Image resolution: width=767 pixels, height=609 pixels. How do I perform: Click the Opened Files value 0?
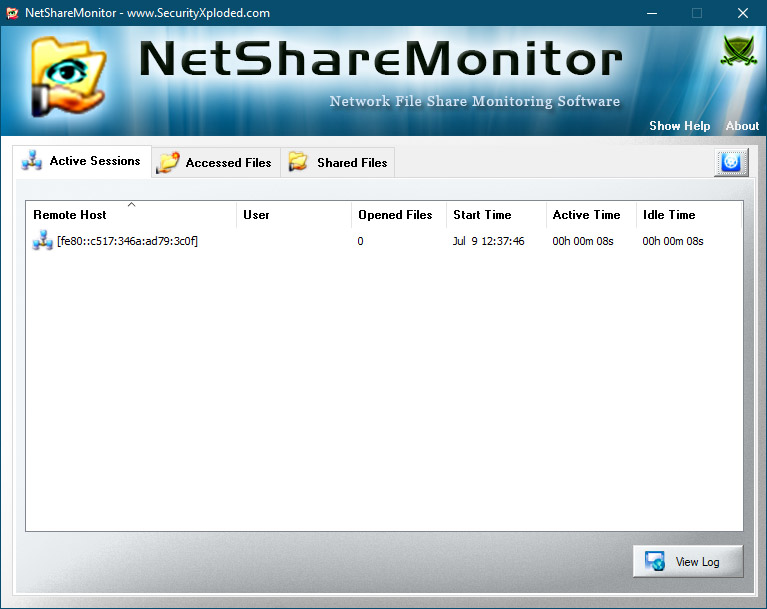pos(360,241)
